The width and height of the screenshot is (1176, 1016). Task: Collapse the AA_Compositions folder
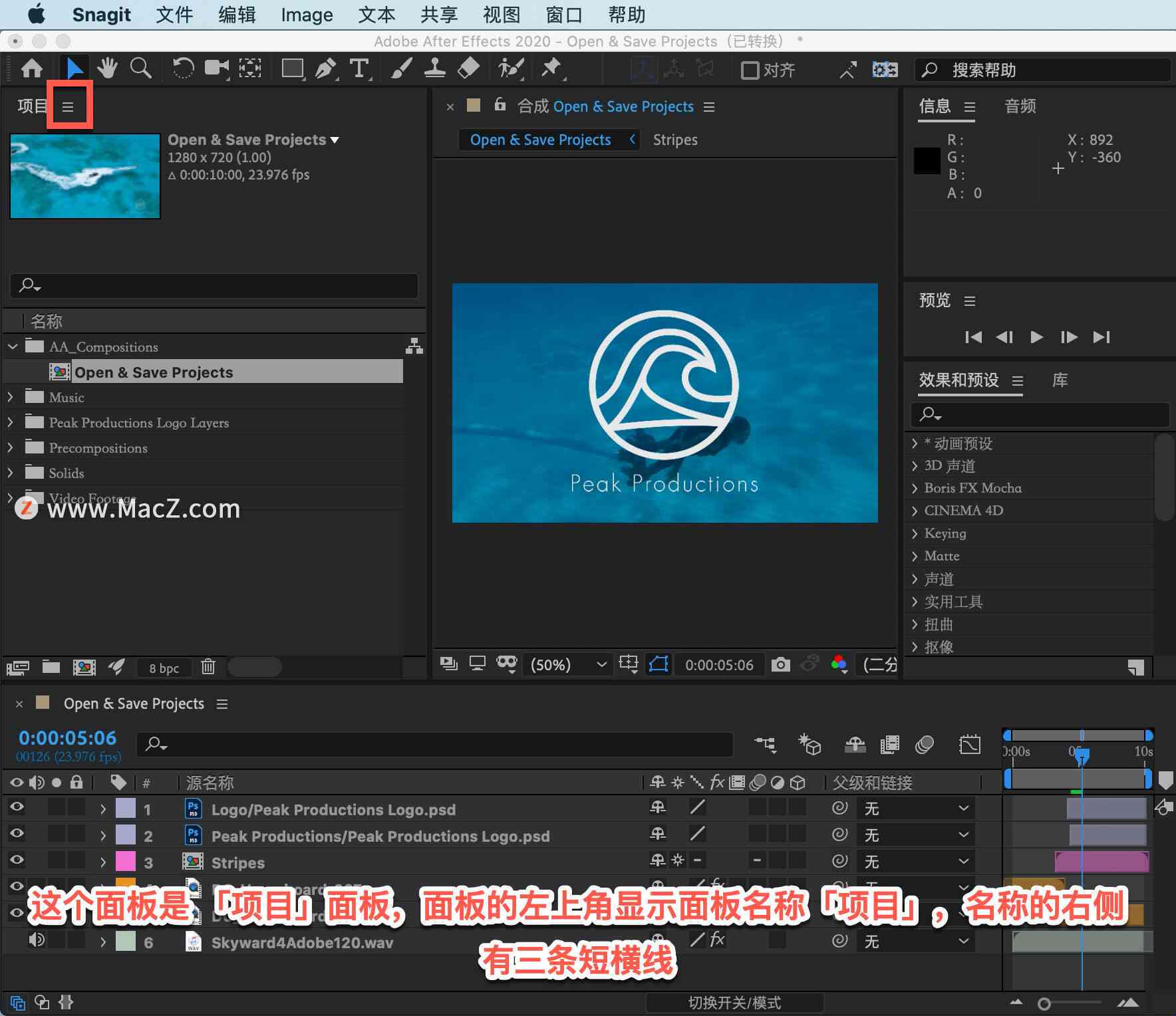[x=13, y=346]
